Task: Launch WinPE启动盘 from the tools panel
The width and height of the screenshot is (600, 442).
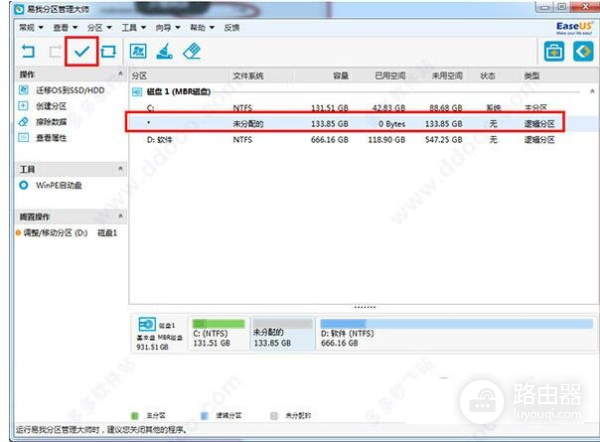Action: click(x=59, y=185)
